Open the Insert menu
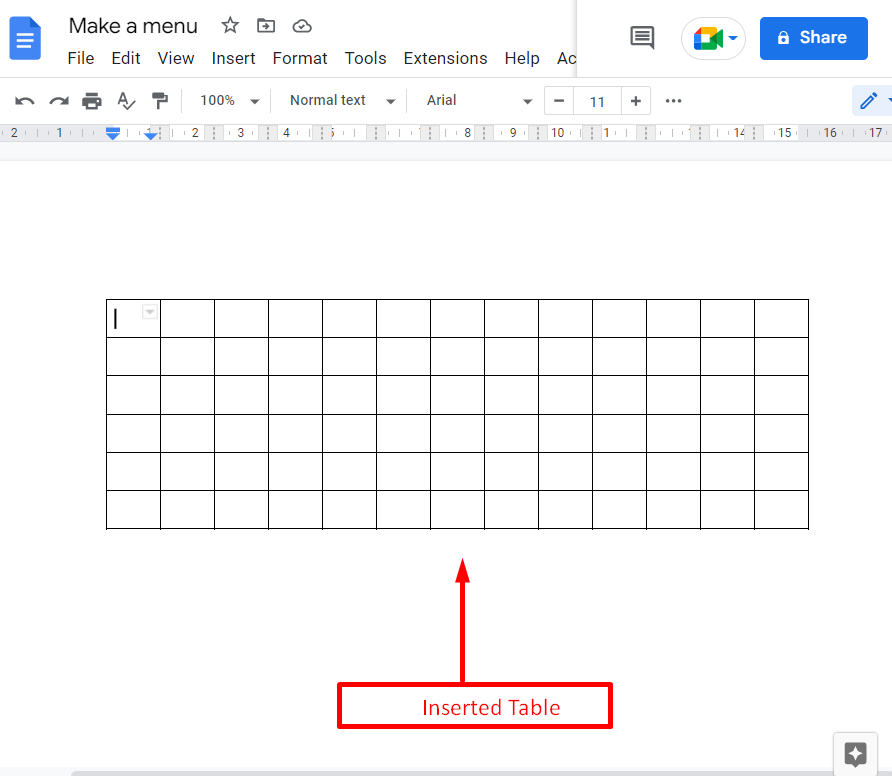 [233, 58]
